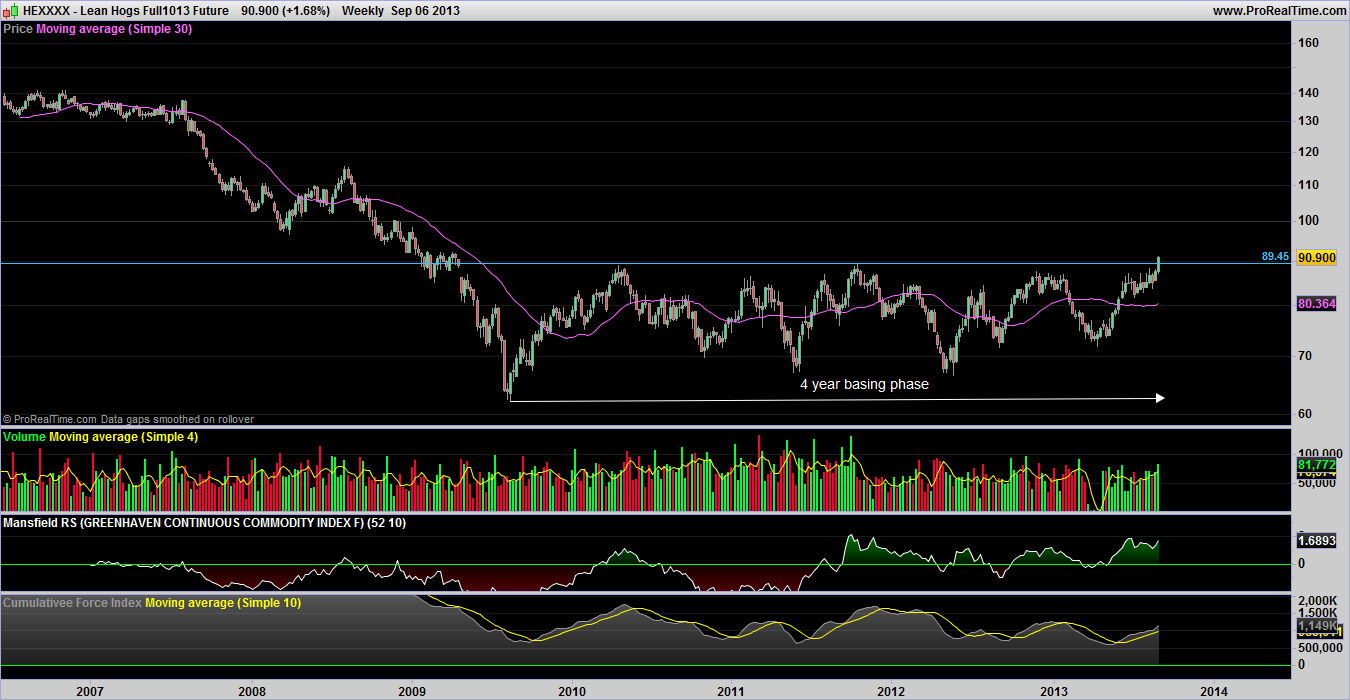Click the green 81,772 volume value tag
Image resolution: width=1350 pixels, height=700 pixels.
tap(1316, 465)
